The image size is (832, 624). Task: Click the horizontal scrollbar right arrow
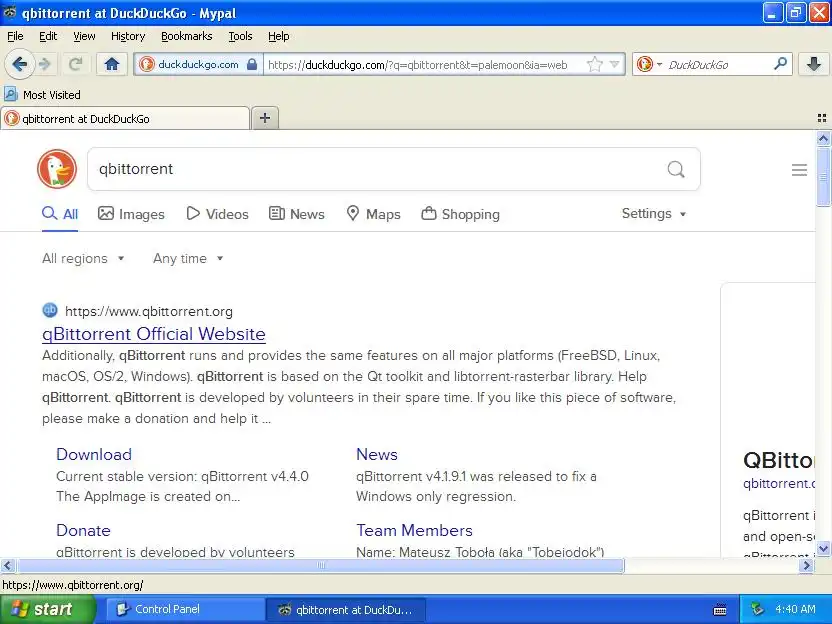point(807,566)
